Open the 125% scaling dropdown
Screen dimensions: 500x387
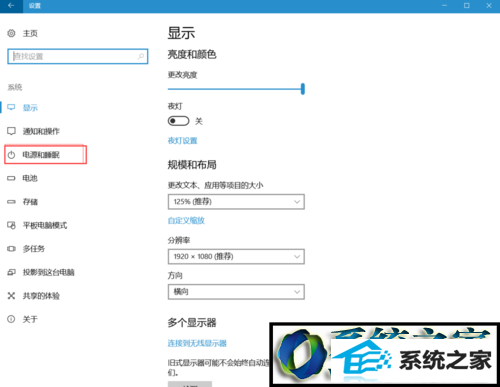pos(236,202)
